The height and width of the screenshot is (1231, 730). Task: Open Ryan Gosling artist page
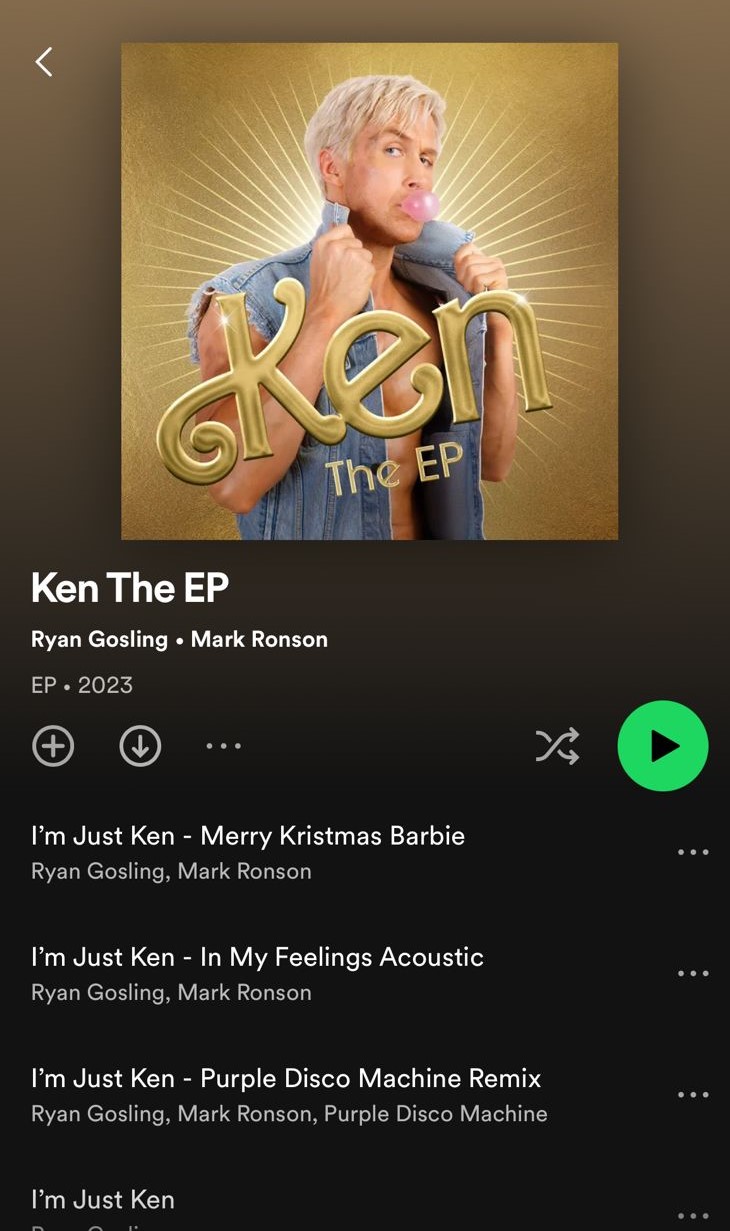(99, 640)
